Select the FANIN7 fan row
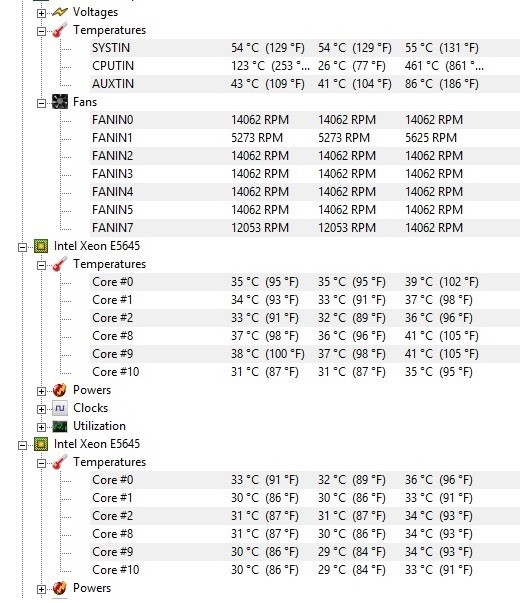 coord(305,228)
